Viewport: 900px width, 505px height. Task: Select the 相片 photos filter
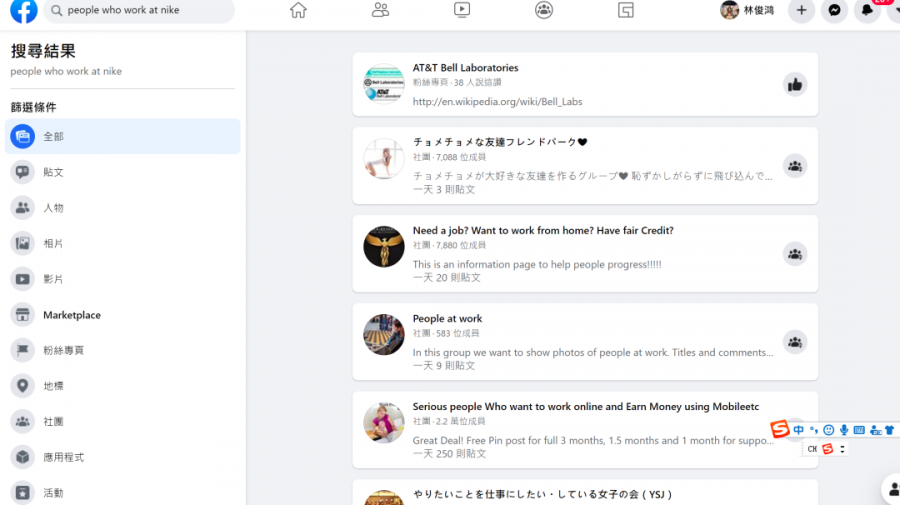[122, 243]
